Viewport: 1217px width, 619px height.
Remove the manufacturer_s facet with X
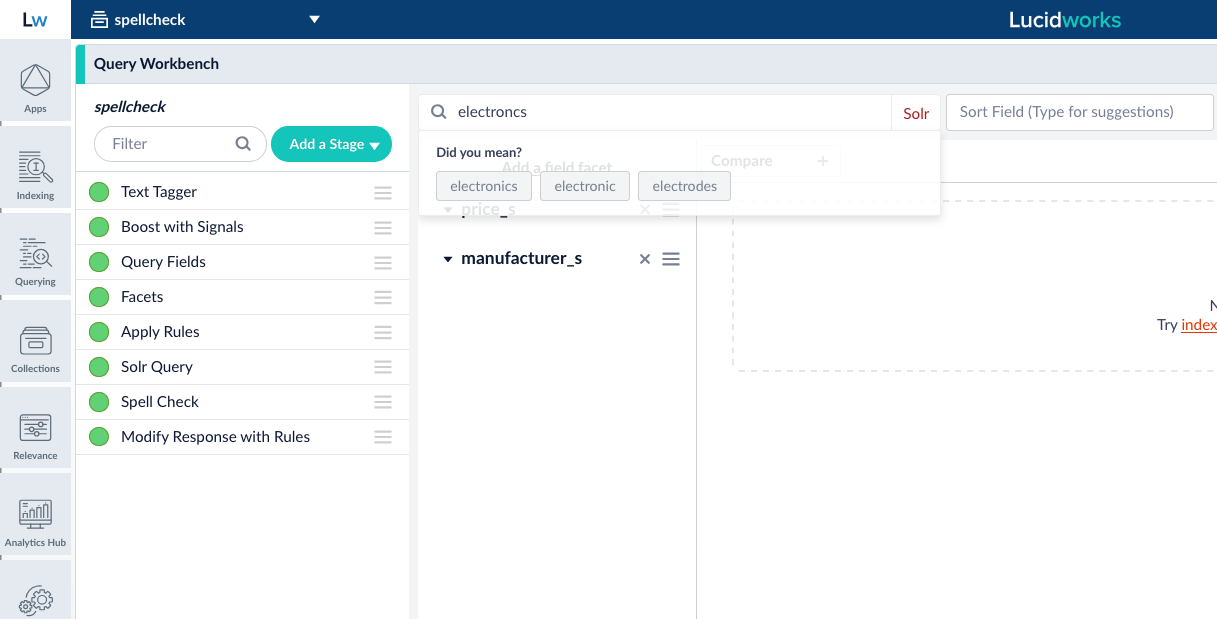[x=645, y=259]
